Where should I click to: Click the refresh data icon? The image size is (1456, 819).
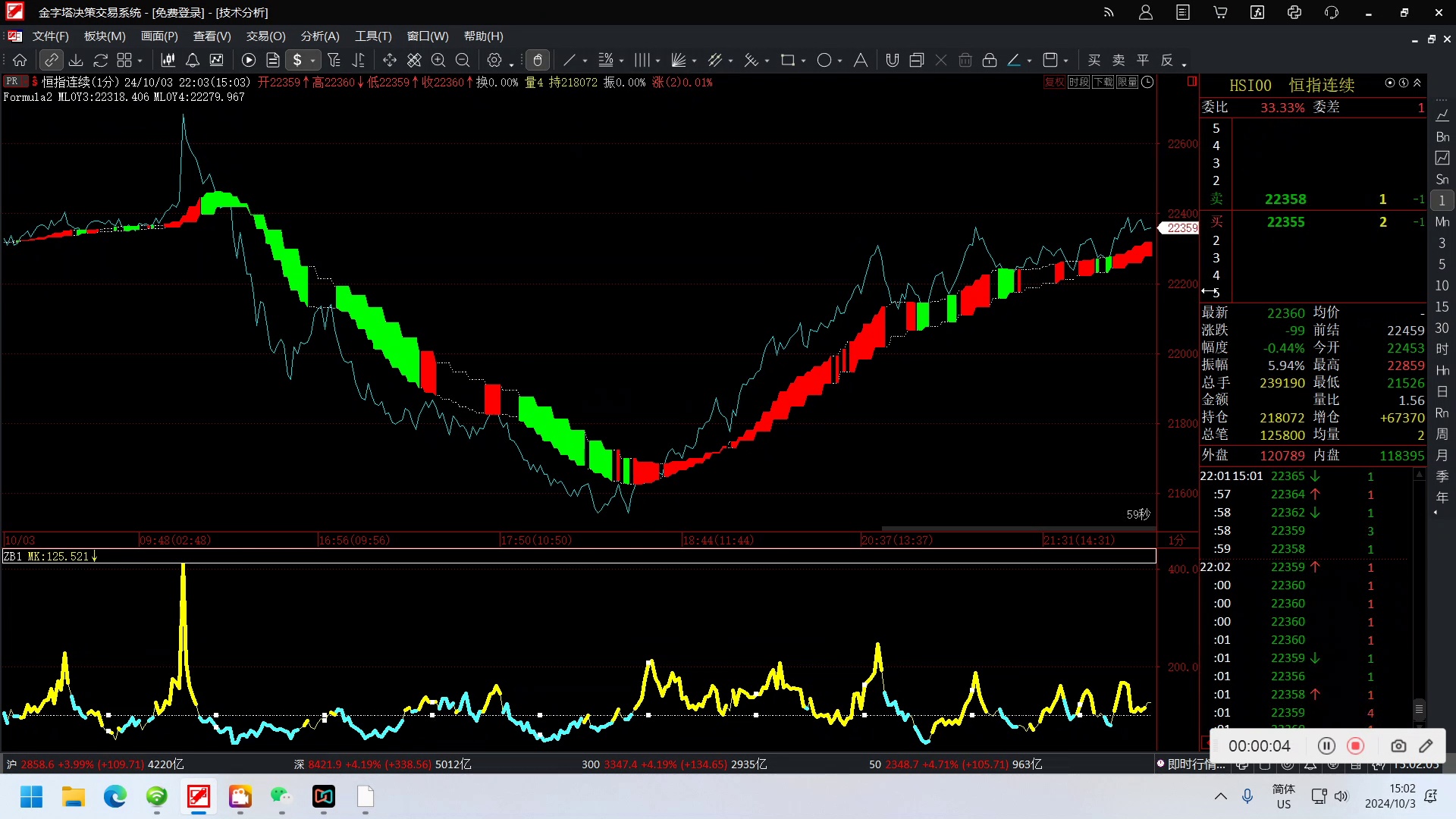pyautogui.click(x=100, y=60)
